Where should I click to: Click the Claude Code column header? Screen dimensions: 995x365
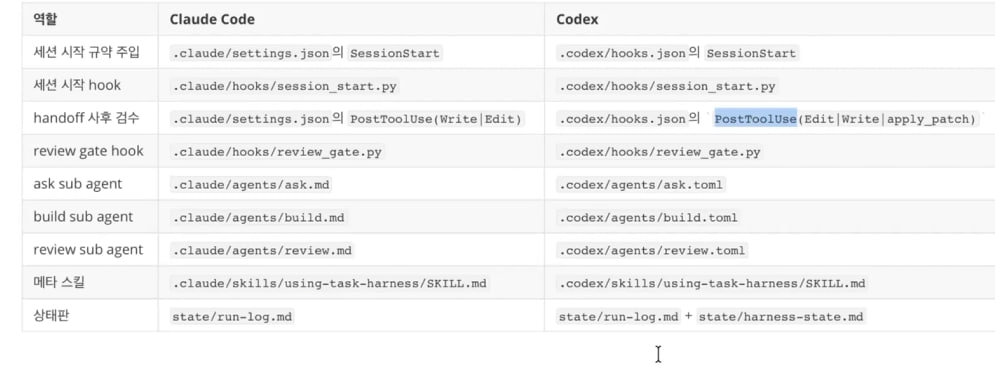click(x=212, y=19)
